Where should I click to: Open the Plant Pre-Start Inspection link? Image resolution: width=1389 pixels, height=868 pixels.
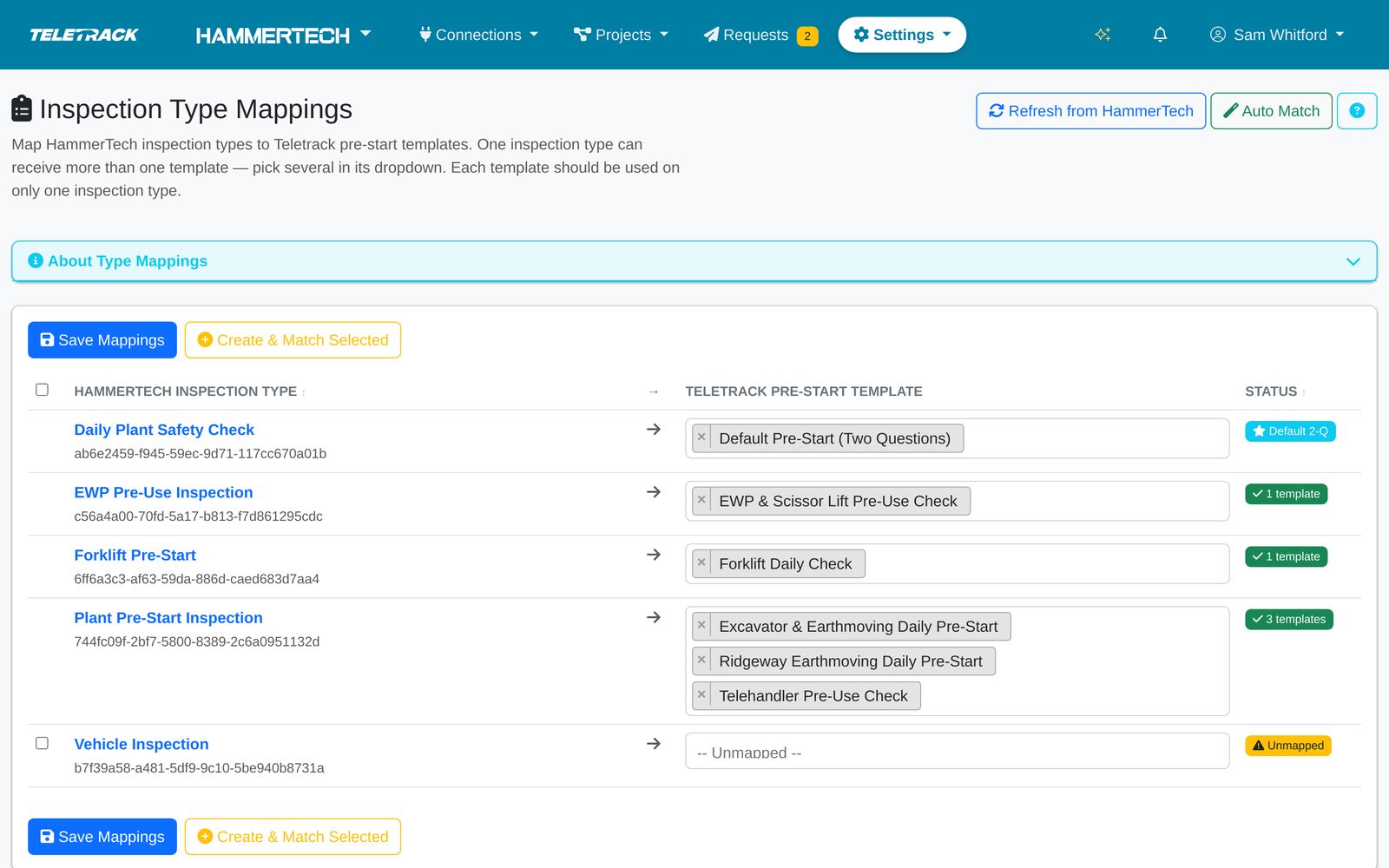point(168,617)
